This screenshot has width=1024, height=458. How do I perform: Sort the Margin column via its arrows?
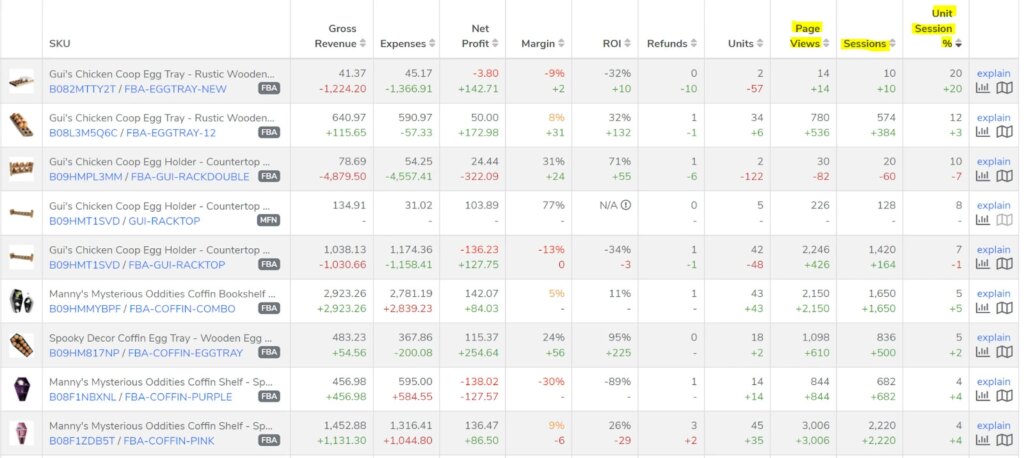[x=563, y=43]
